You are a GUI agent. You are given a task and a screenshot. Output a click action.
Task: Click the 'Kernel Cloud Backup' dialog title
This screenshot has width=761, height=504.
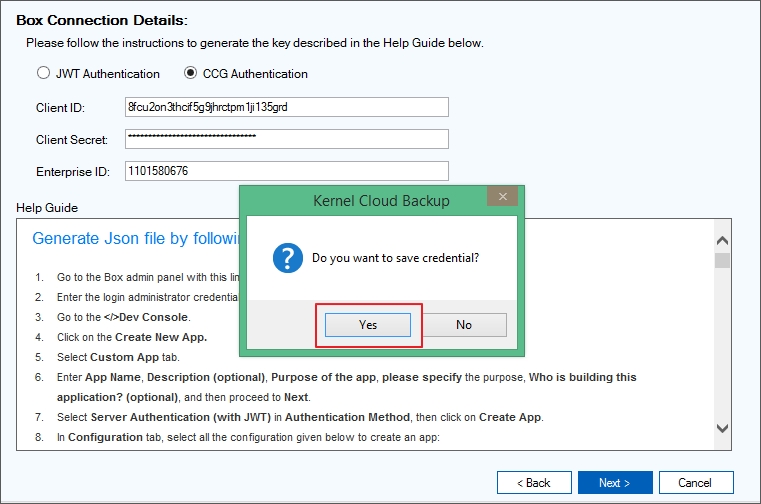pyautogui.click(x=381, y=201)
